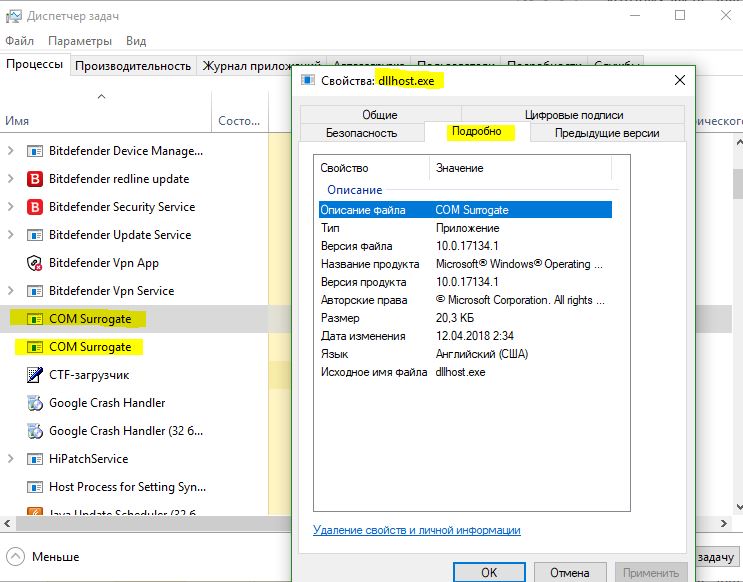The image size is (743, 582).
Task: Click the icon of the selected COM Surrogate row
Action: (35, 319)
